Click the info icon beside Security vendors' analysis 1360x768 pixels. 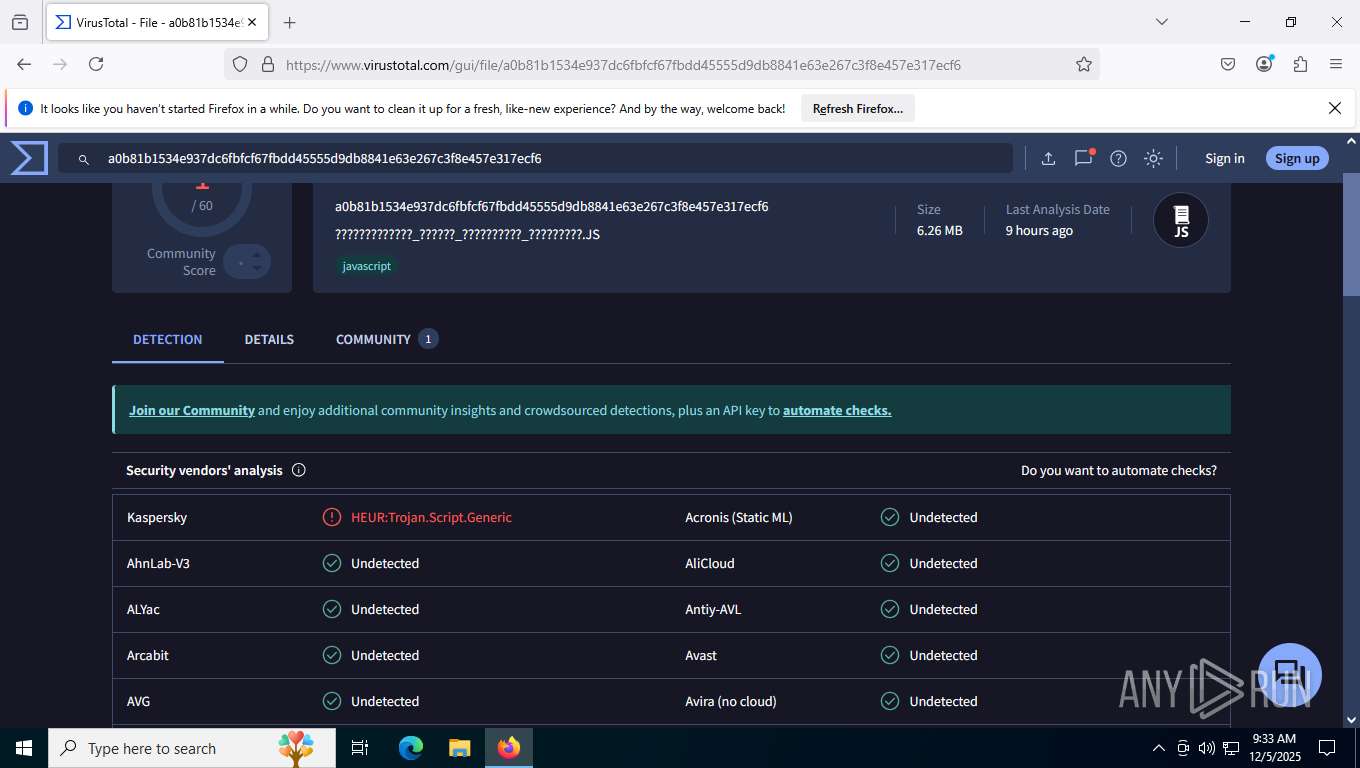tap(298, 470)
